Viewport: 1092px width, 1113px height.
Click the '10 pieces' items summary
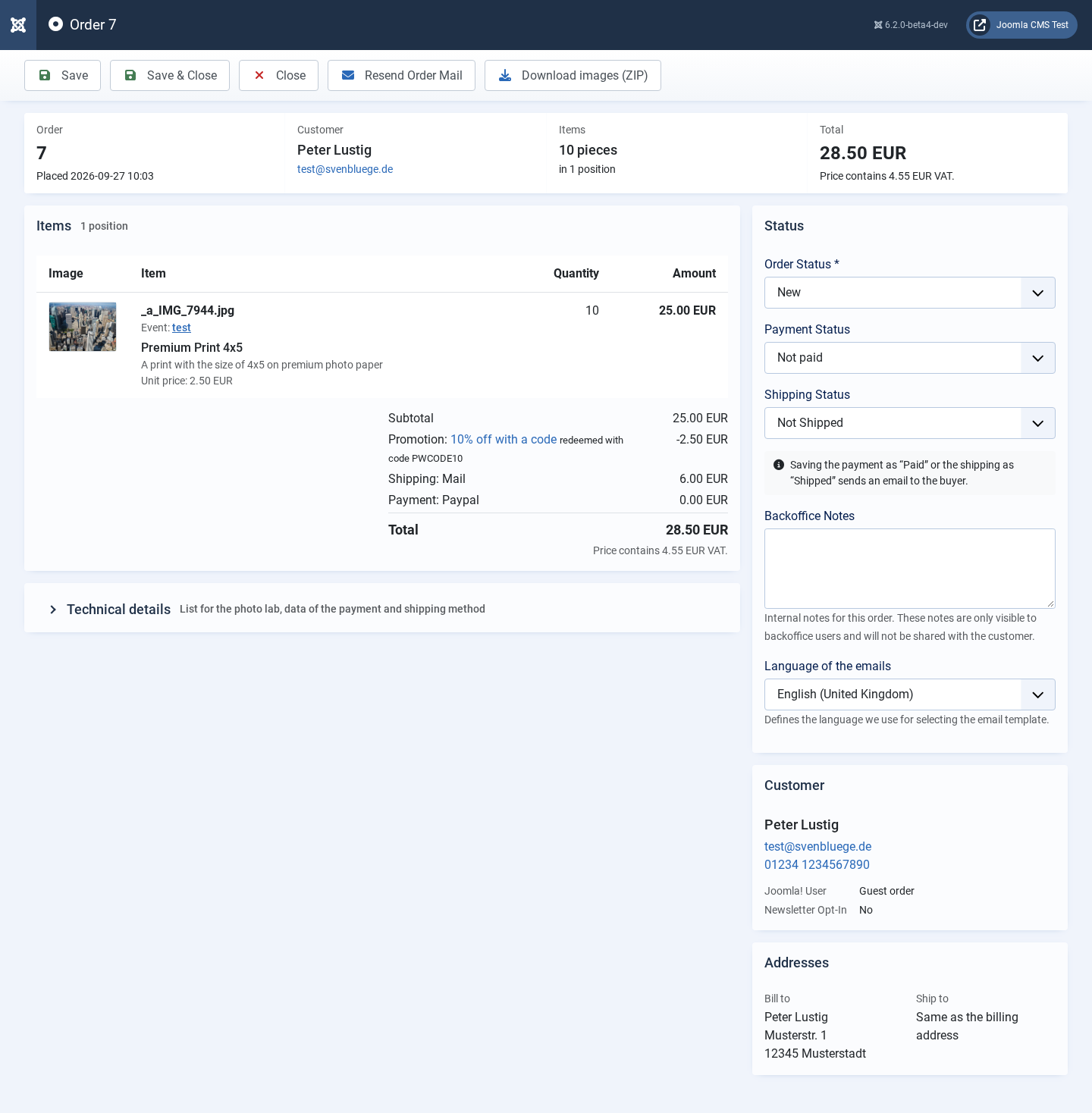588,150
